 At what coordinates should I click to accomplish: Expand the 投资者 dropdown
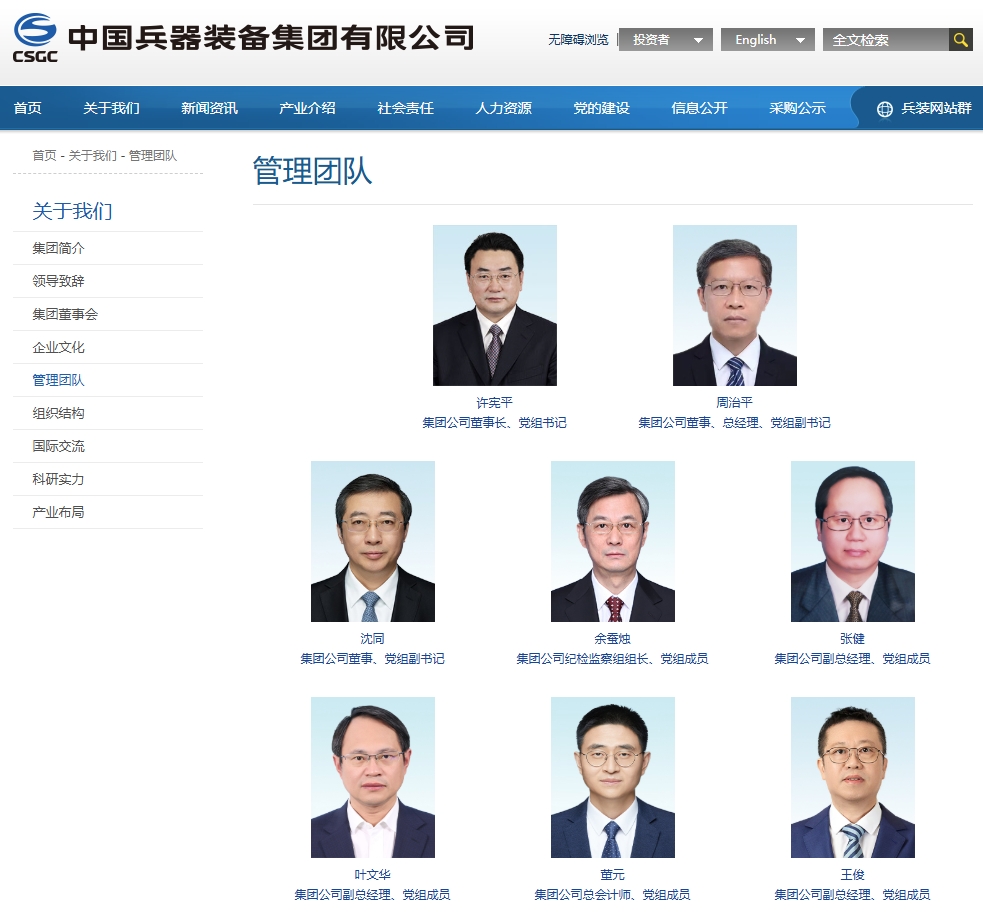tap(665, 40)
